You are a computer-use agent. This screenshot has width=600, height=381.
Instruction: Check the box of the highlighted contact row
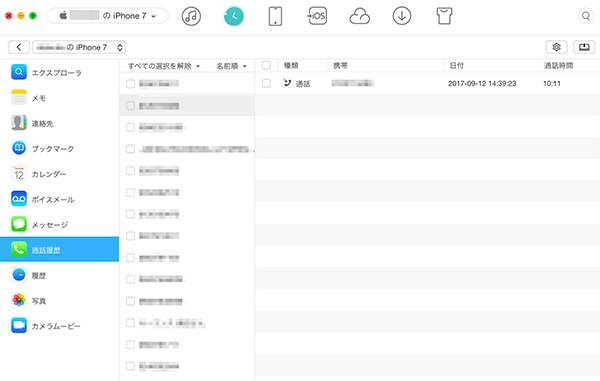(130, 106)
